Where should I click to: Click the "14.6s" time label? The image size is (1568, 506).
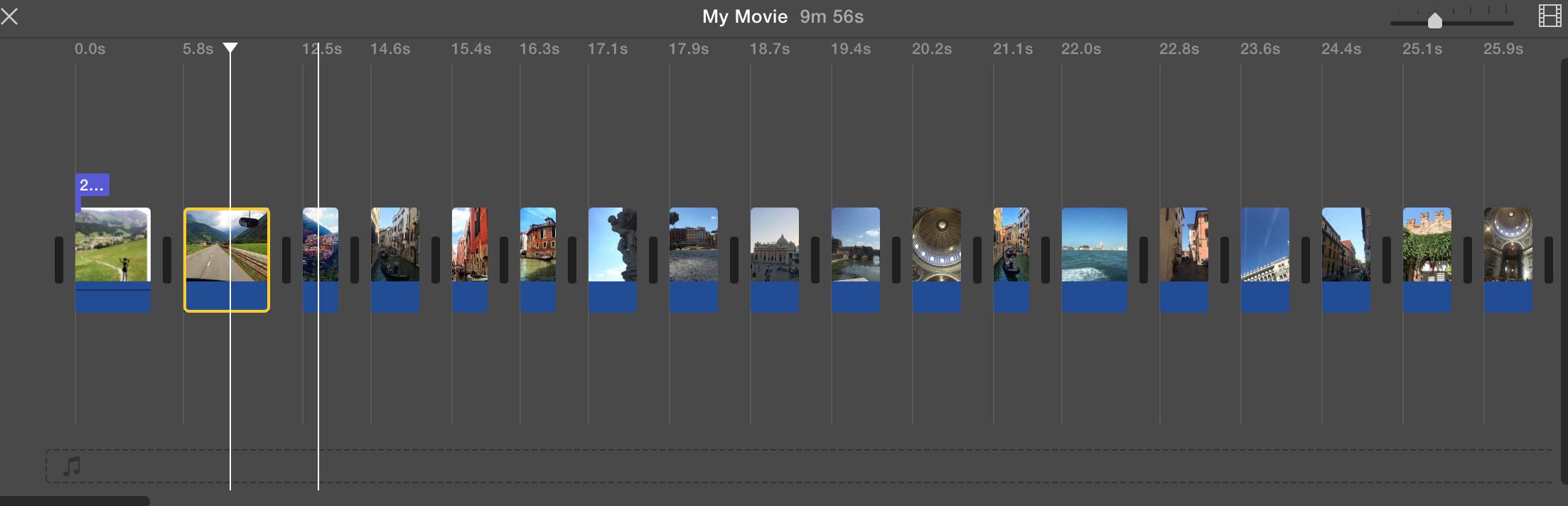(x=390, y=49)
